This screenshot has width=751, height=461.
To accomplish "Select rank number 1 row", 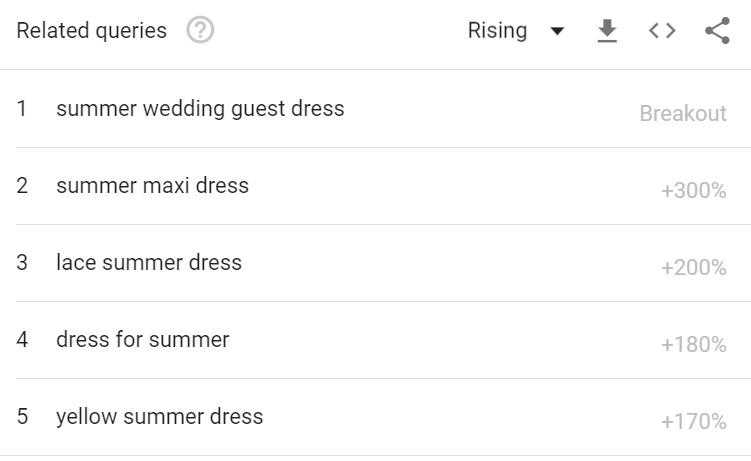I will [376, 109].
